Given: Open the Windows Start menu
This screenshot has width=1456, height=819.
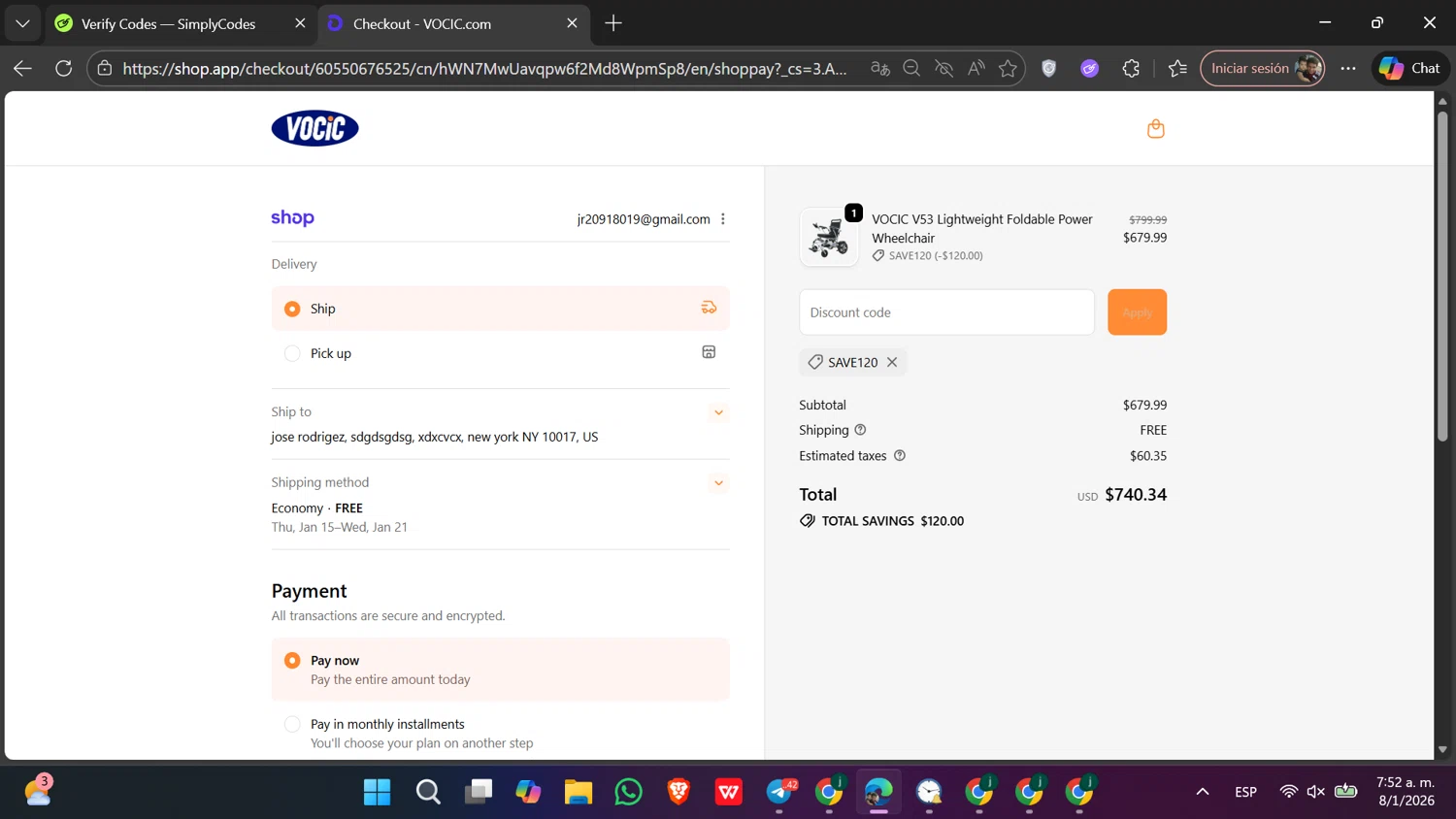Looking at the screenshot, I should tap(377, 792).
